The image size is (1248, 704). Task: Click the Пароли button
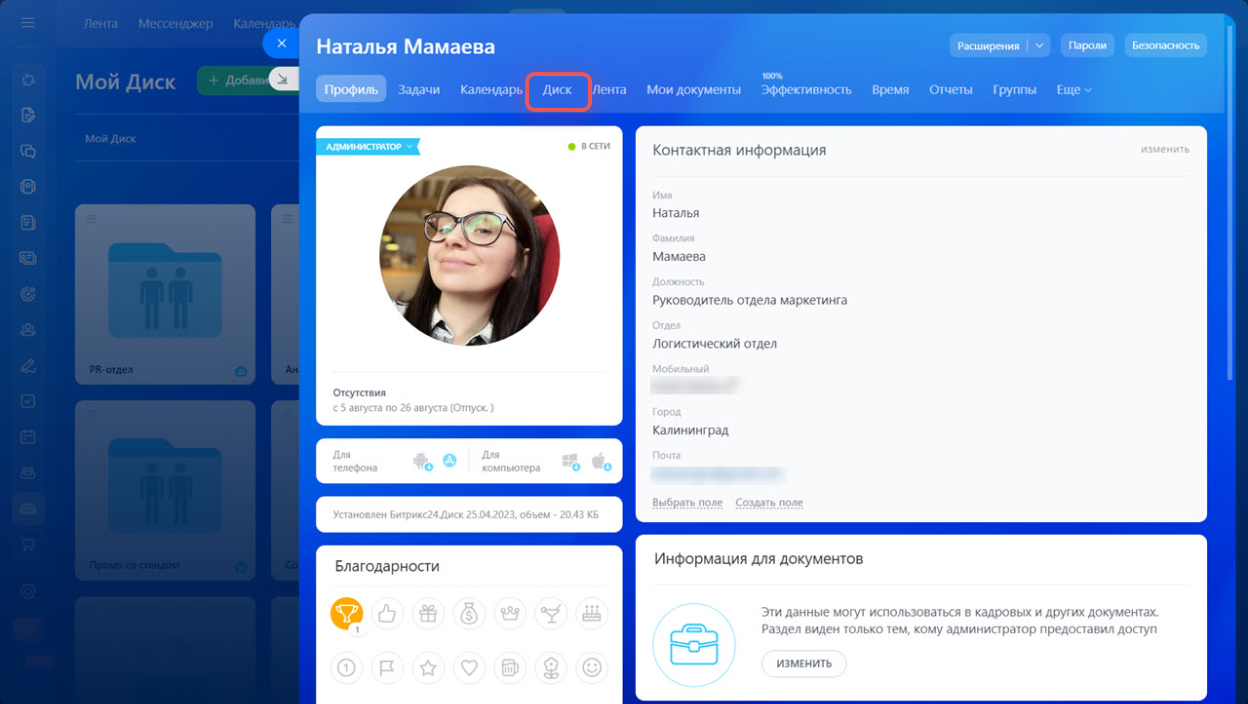(x=1088, y=45)
